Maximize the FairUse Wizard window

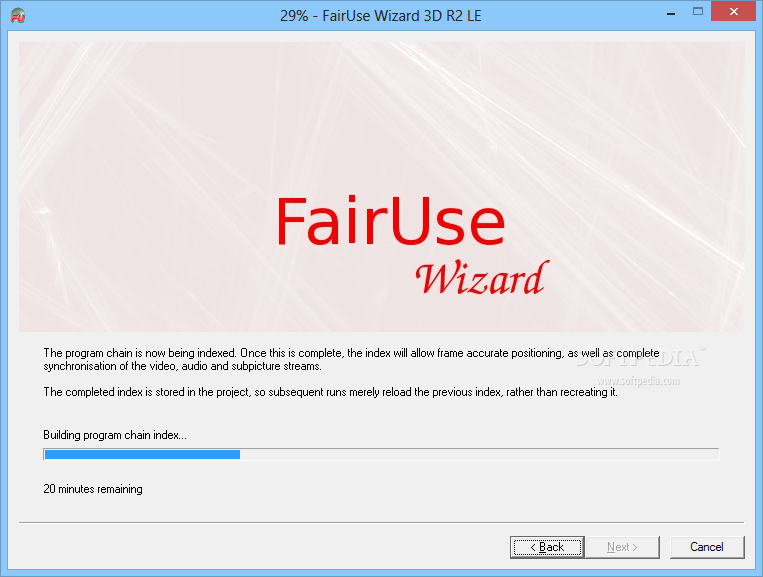tap(698, 12)
